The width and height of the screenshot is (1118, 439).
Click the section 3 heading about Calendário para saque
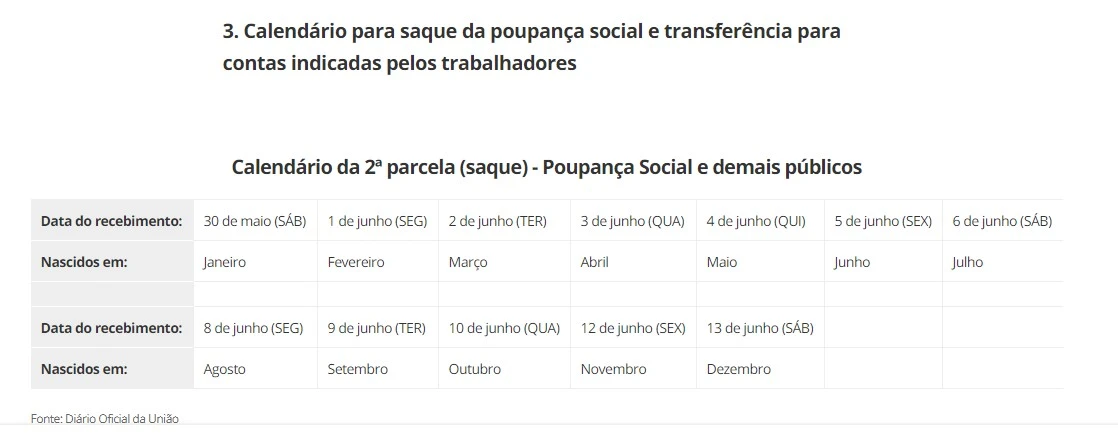point(531,46)
